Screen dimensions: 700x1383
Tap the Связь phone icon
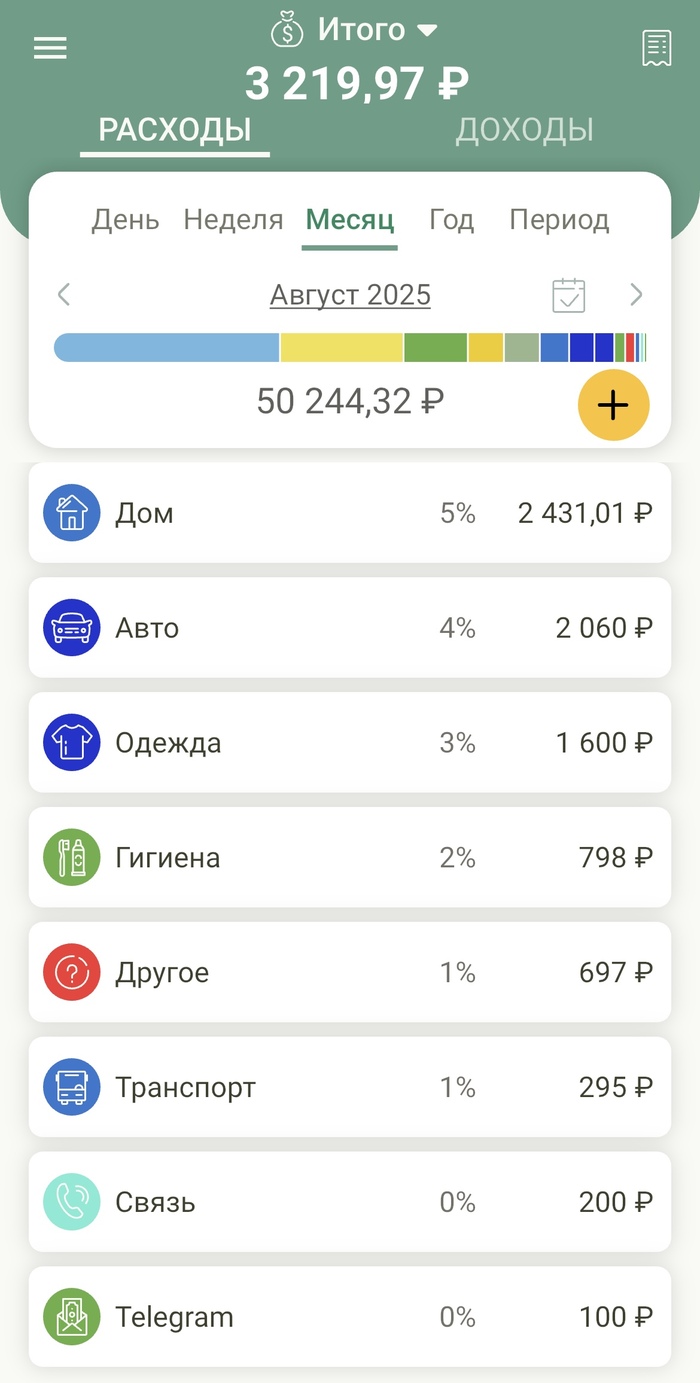click(x=72, y=1202)
